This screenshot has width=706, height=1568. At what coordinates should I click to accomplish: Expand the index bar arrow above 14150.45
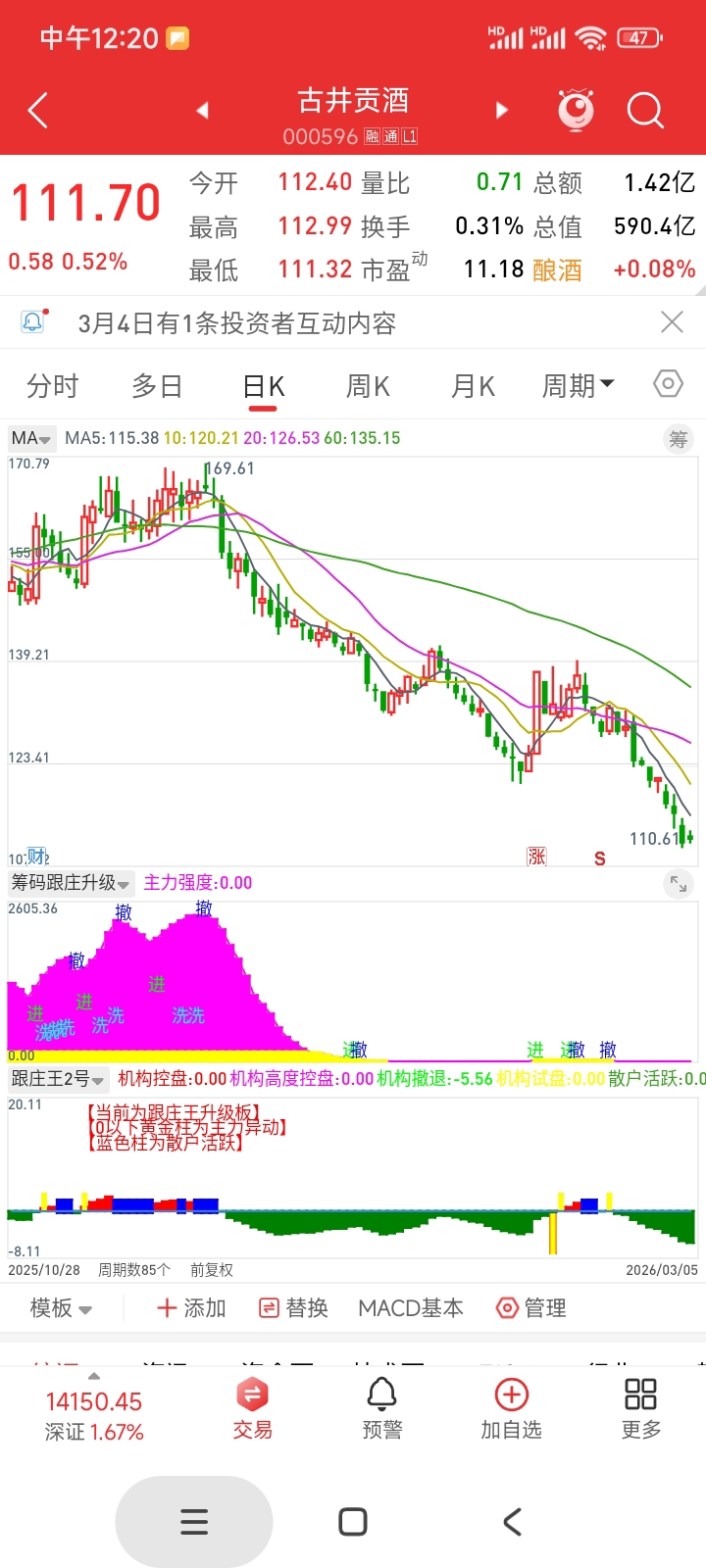(94, 1377)
